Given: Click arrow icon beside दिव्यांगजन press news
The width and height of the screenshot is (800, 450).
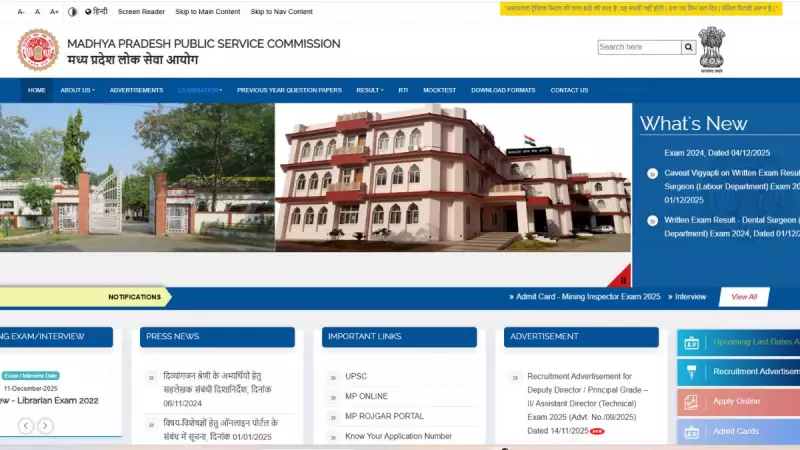Looking at the screenshot, I should pyautogui.click(x=151, y=378).
